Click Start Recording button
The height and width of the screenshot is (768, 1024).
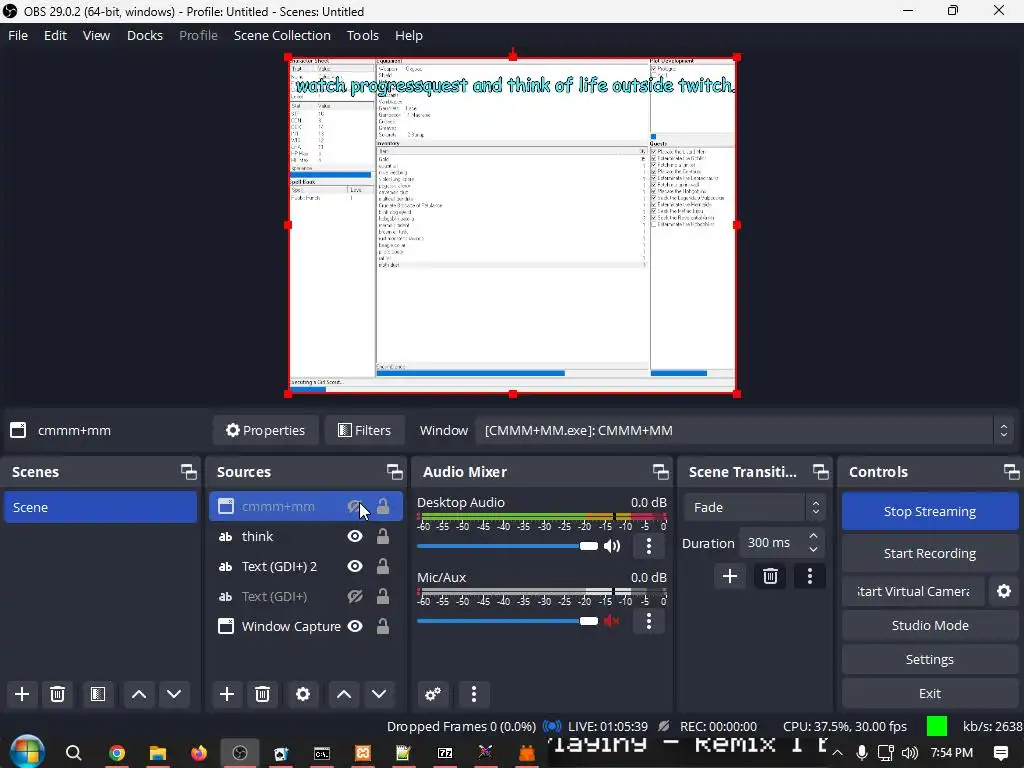coord(929,553)
